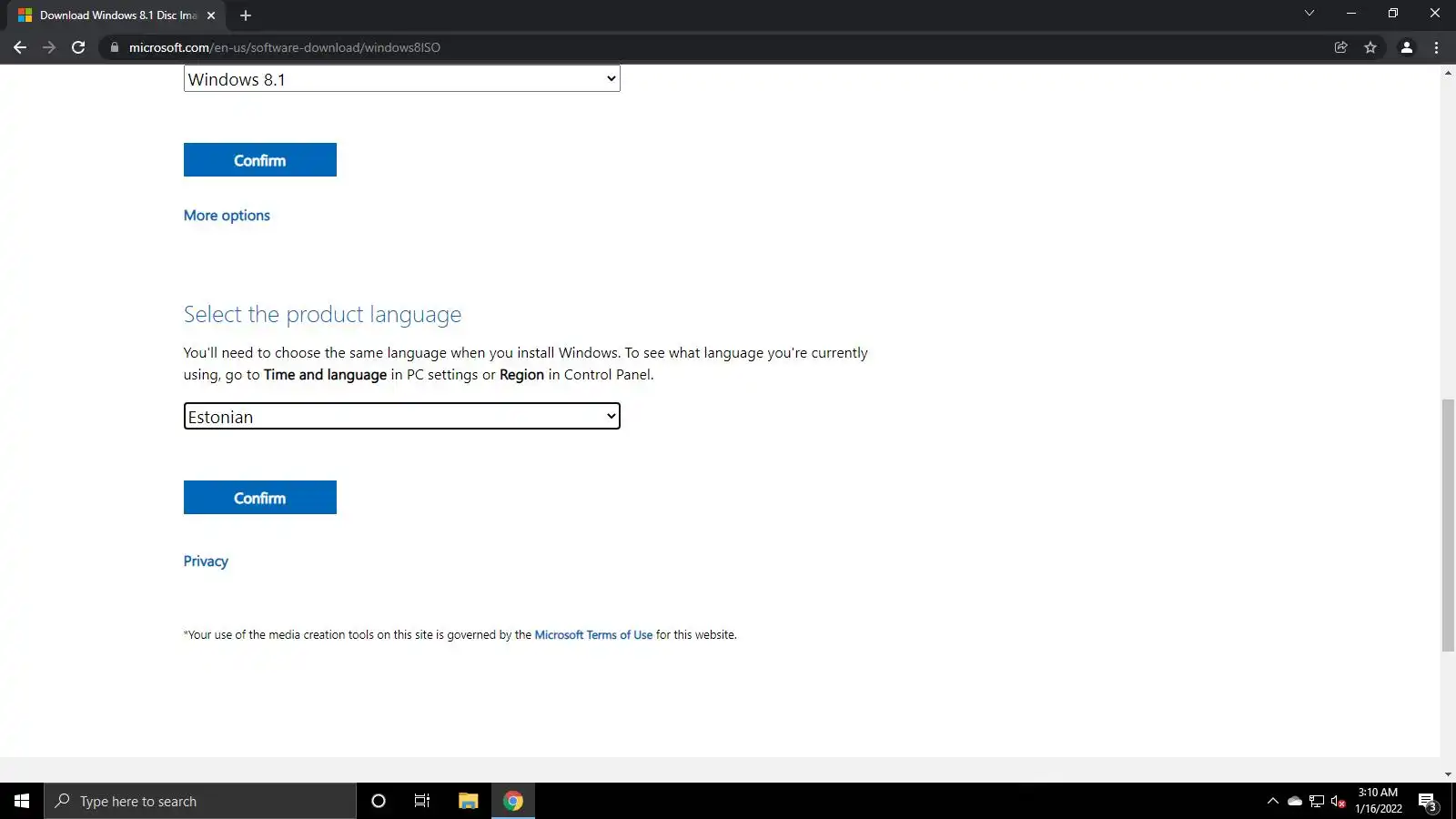Confirm the Windows 8.1 edition selection
1456x819 pixels.
click(x=260, y=160)
